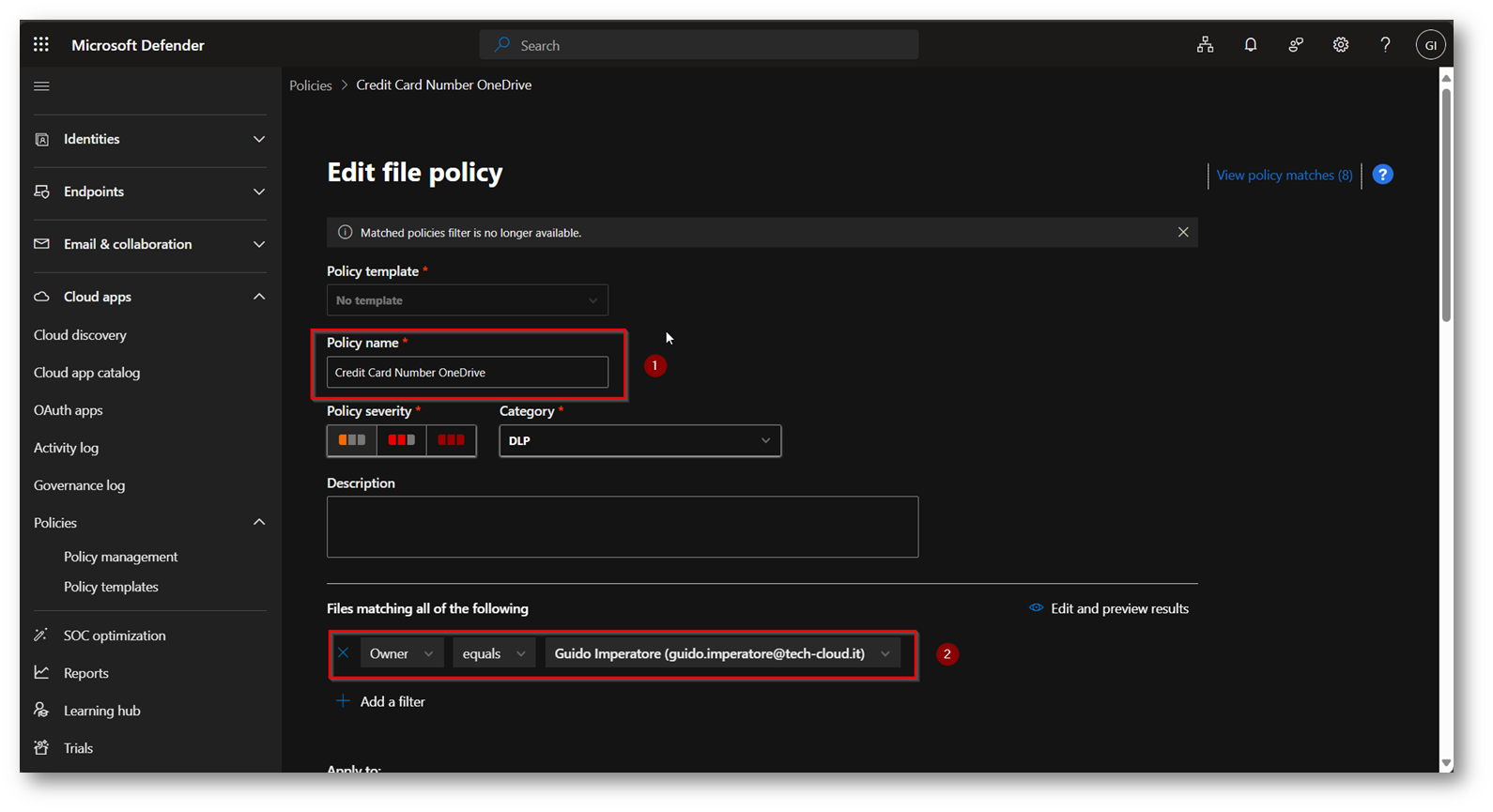Go to Activity log in sidebar
Image resolution: width=1493 pixels, height=812 pixels.
[x=66, y=448]
